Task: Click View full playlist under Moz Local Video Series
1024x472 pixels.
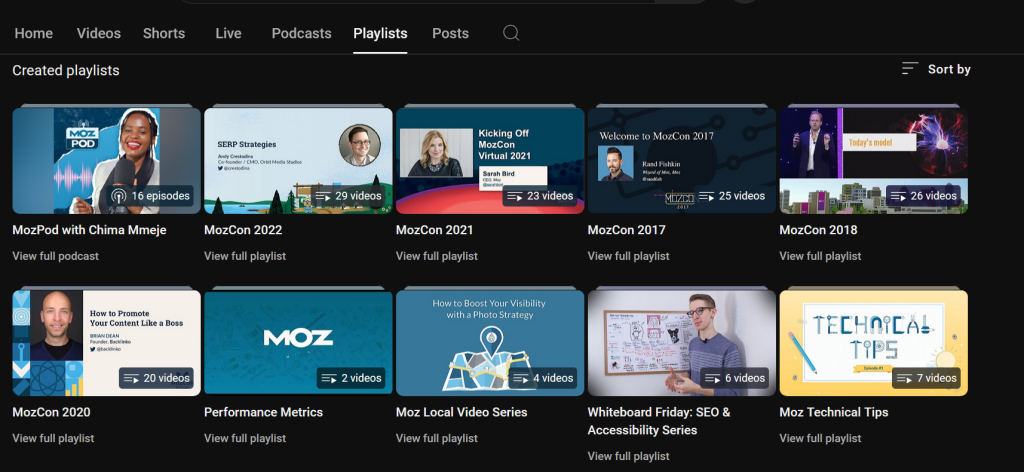Action: click(x=437, y=438)
